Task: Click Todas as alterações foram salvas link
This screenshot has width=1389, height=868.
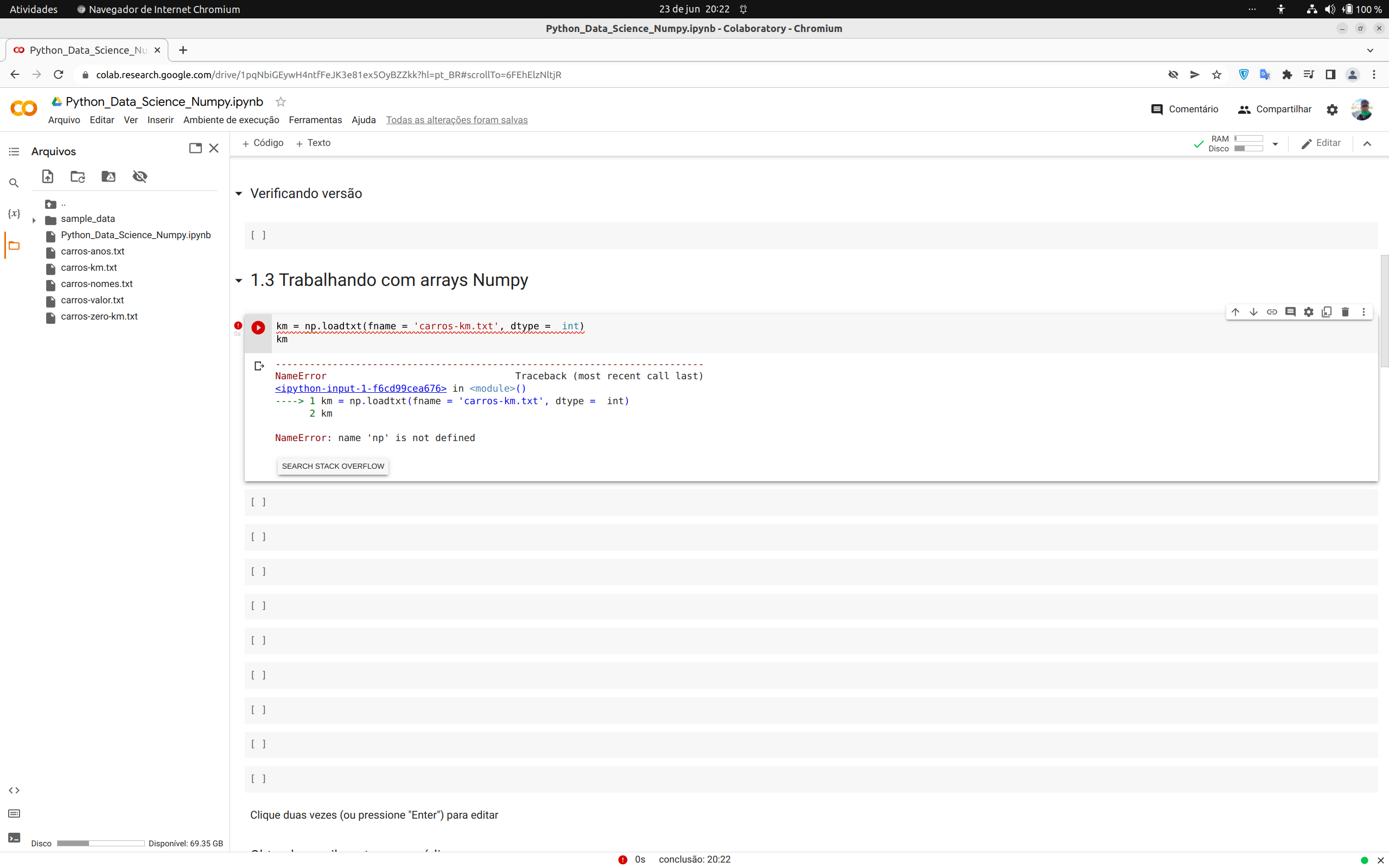Action: point(457,120)
